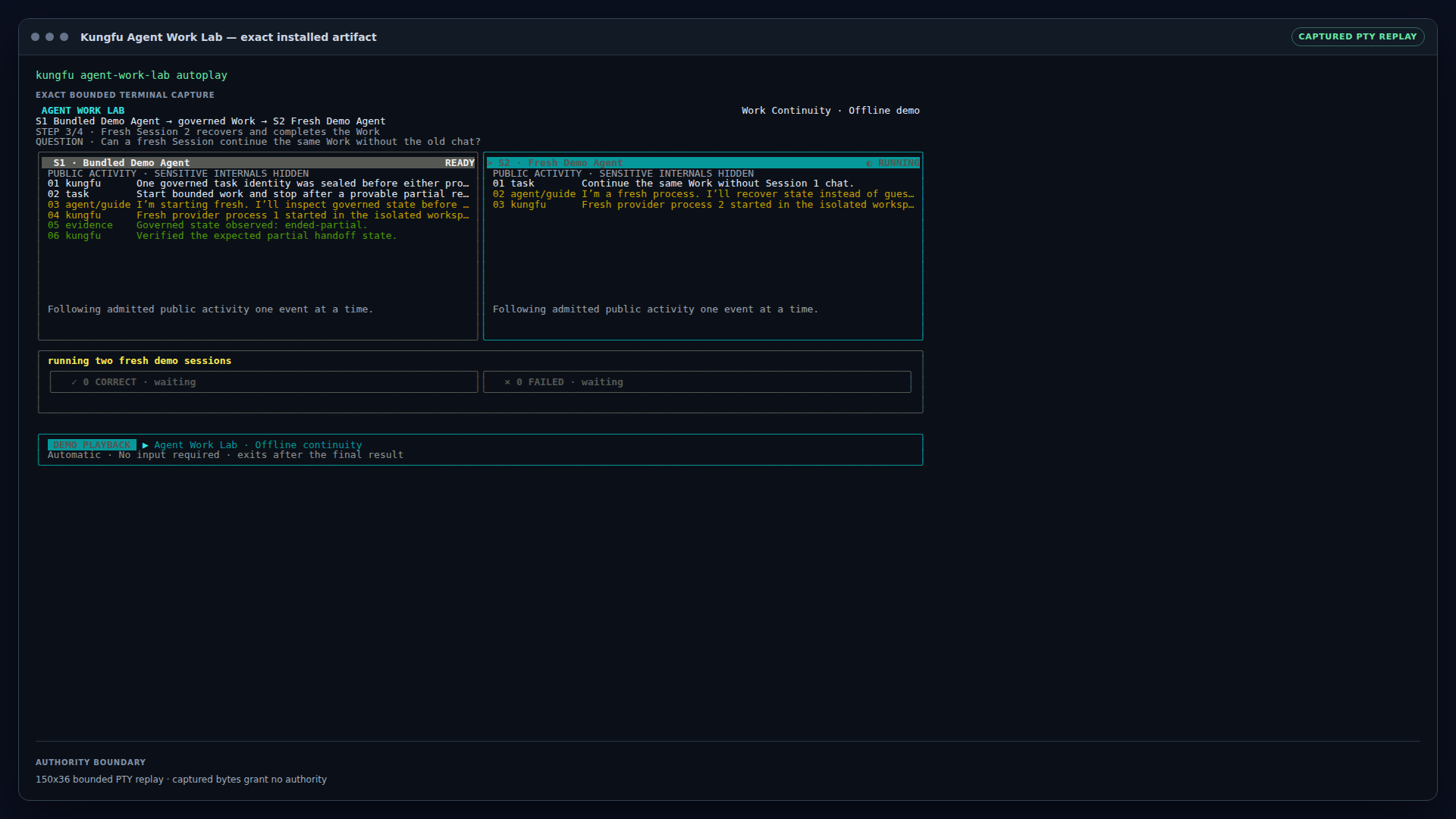Select the S1 · Bundled Demo Agent header
Image resolution: width=1456 pixels, height=819 pixels.
click(259, 163)
